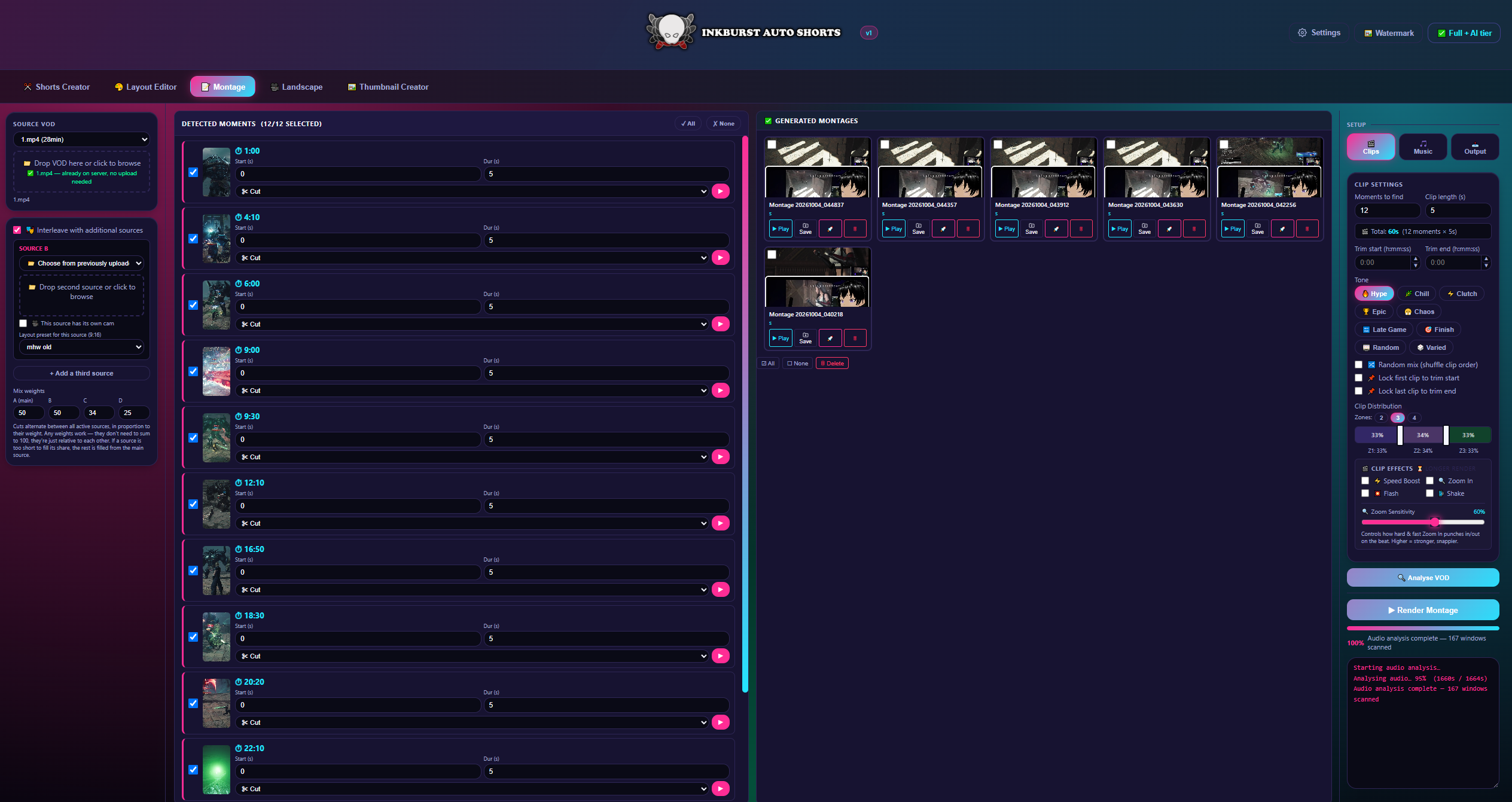Adjust the Zoom Sensitivity slider
The height and width of the screenshot is (802, 1512).
pos(1423,522)
